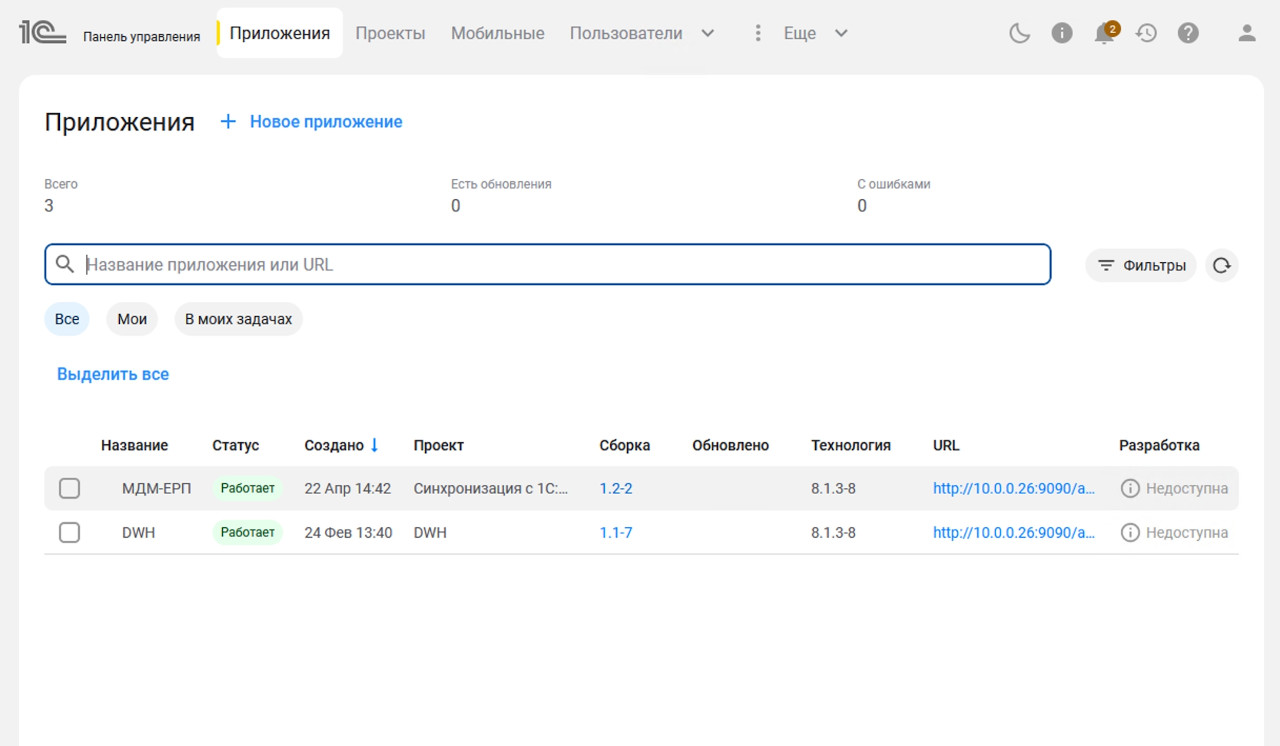Screen dimensions: 1280x746
Task: Expand the Пользователи dropdown arrow
Action: pyautogui.click(x=708, y=33)
